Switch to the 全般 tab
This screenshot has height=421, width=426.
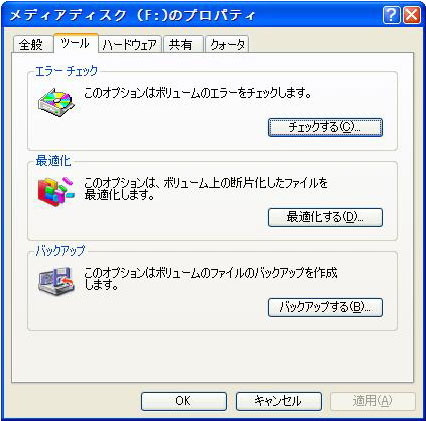click(32, 45)
